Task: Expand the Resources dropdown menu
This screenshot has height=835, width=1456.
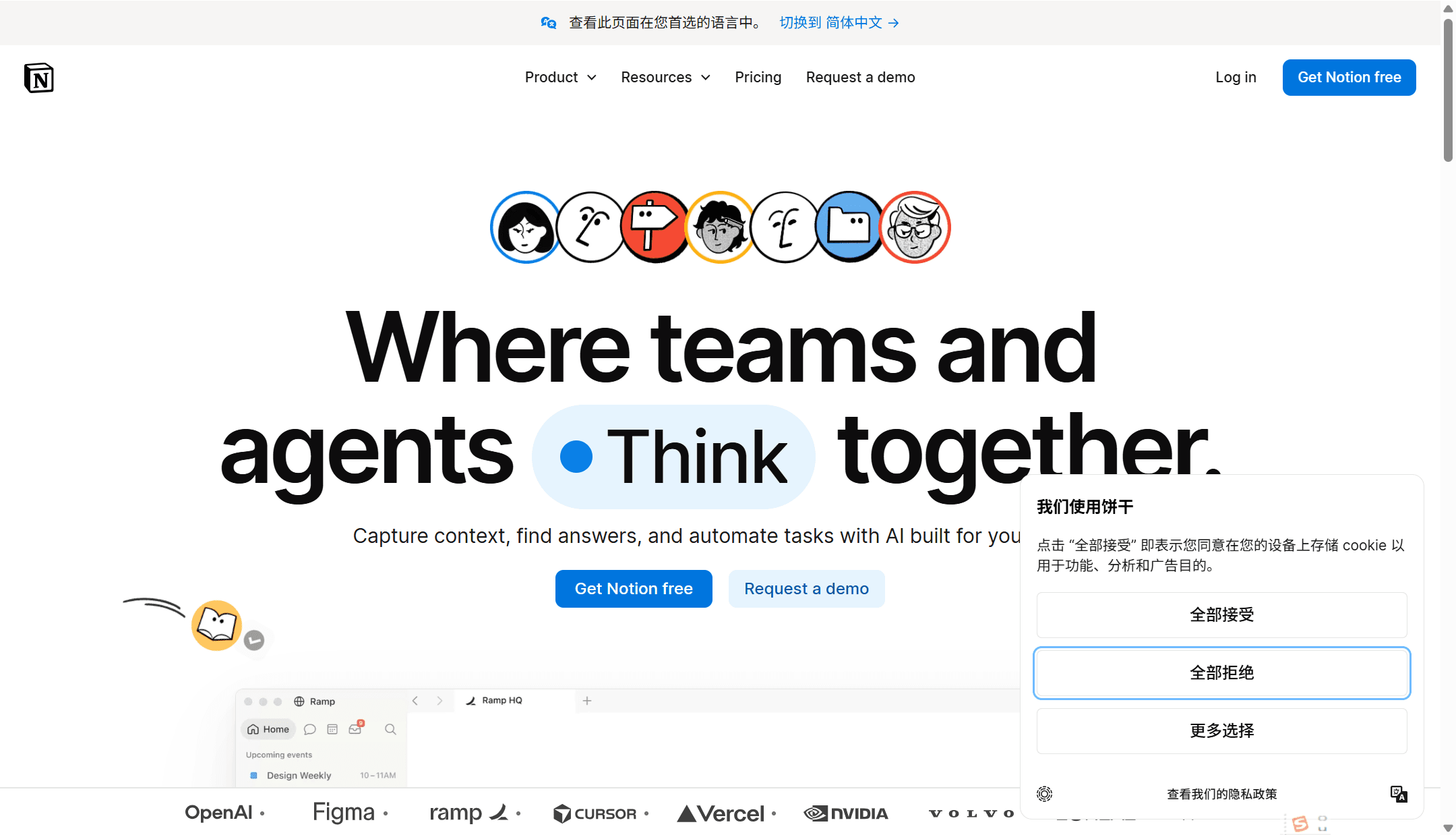Action: coord(666,78)
